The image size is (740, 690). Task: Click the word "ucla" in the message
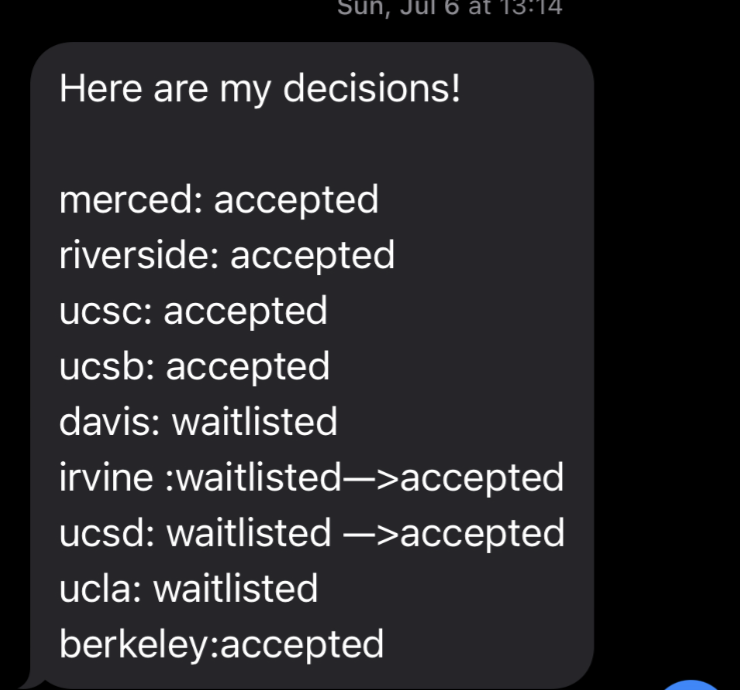[x=97, y=588]
